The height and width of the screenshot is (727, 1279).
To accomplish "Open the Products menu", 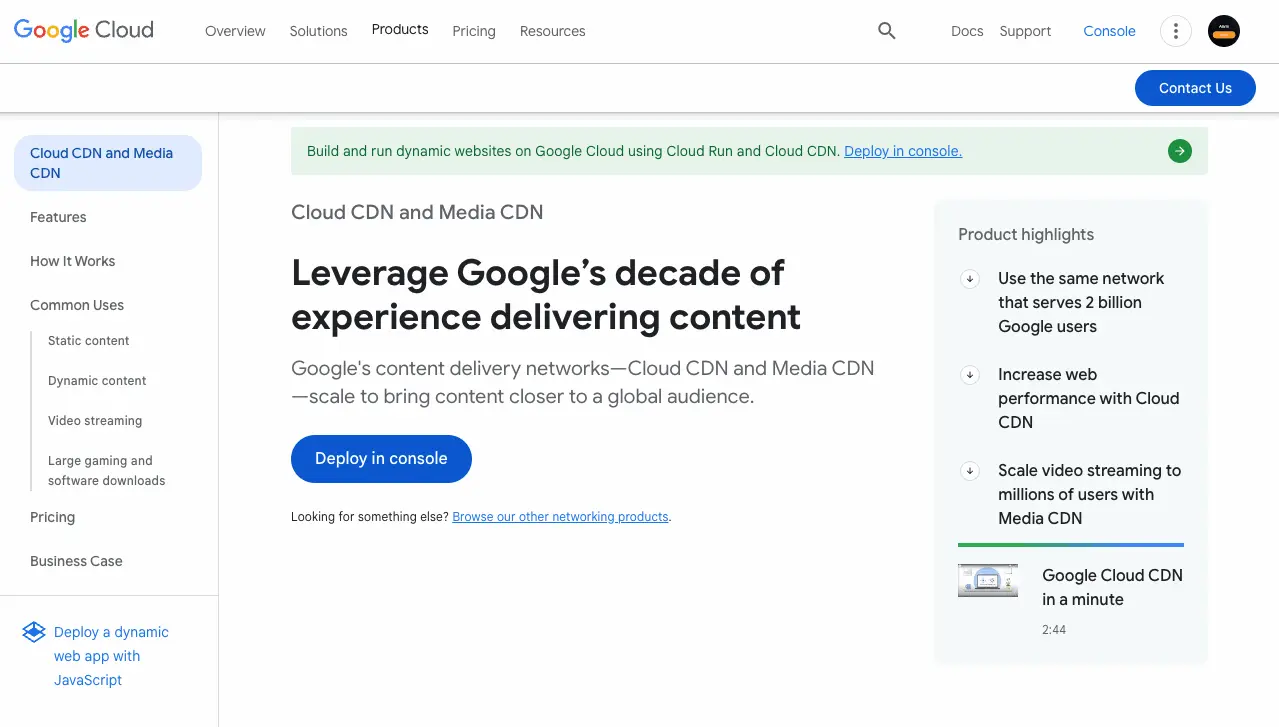I will (400, 30).
